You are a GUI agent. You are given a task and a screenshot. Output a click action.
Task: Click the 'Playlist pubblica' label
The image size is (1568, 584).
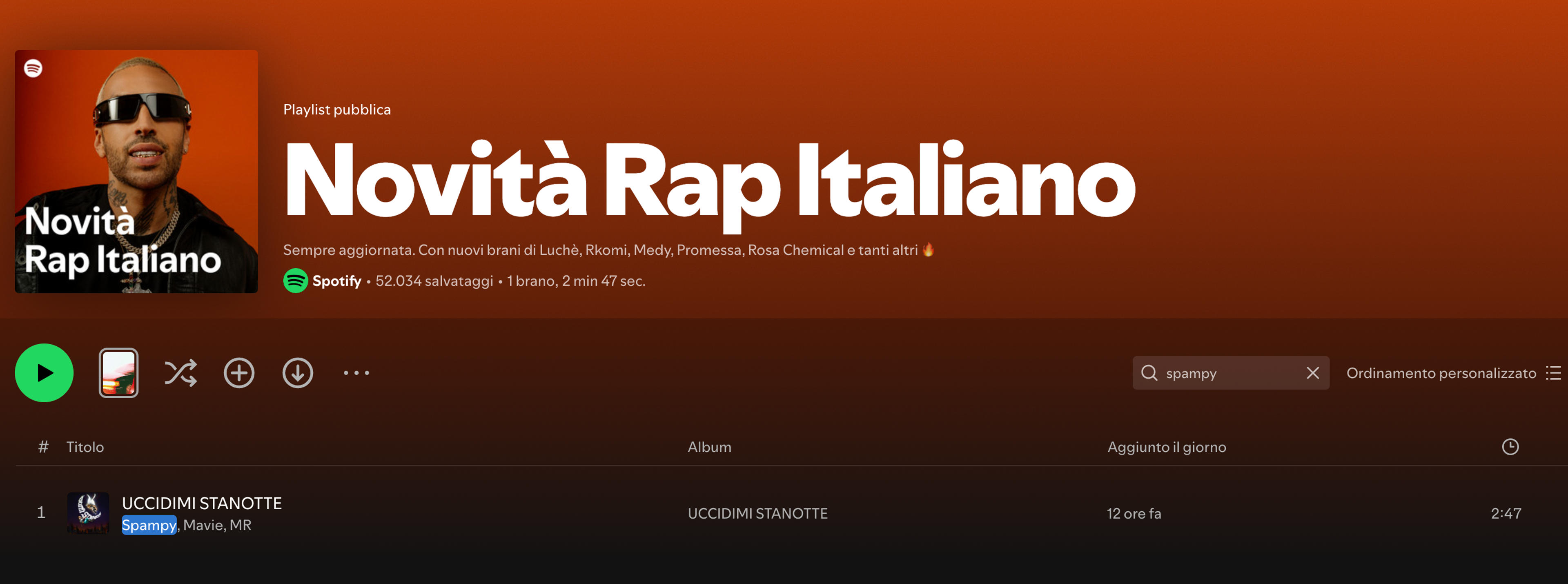337,109
